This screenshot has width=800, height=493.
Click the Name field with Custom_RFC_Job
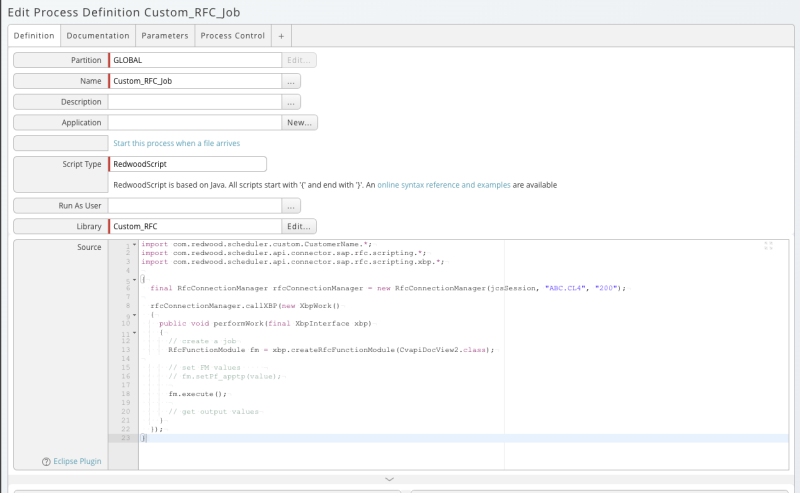195,81
